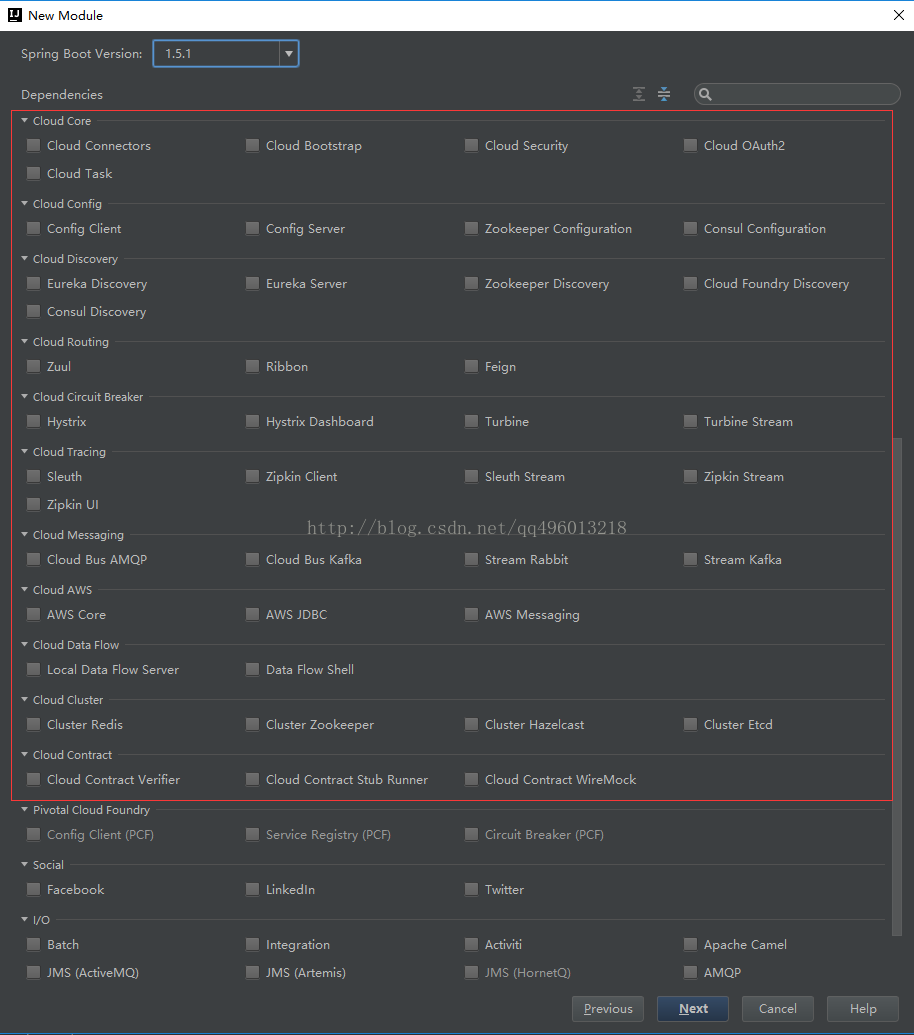The image size is (914, 1035).
Task: Click the dependencies list vertical scrollbar
Action: [897, 686]
